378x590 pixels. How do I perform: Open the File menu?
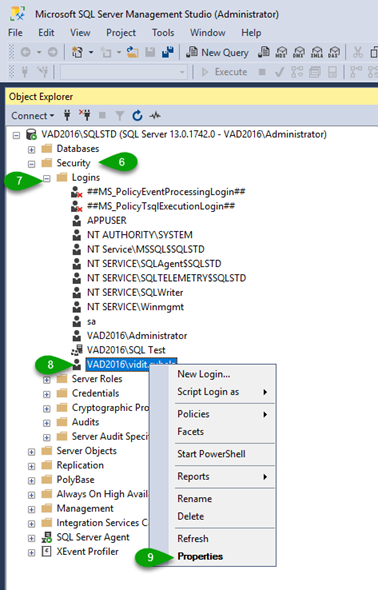tap(15, 33)
